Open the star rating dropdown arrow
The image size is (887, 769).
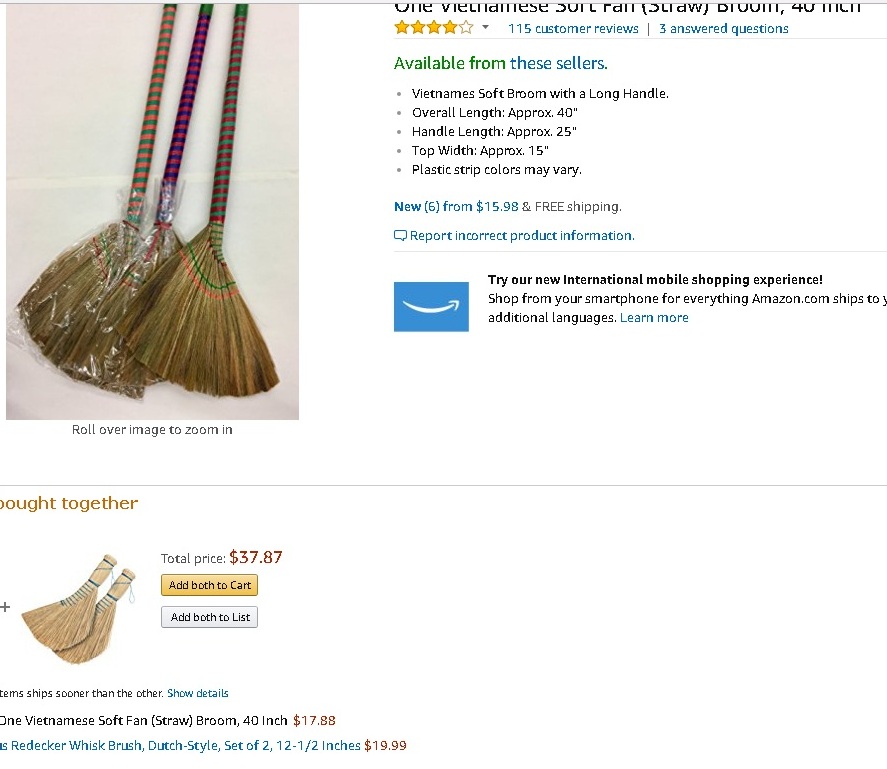485,27
